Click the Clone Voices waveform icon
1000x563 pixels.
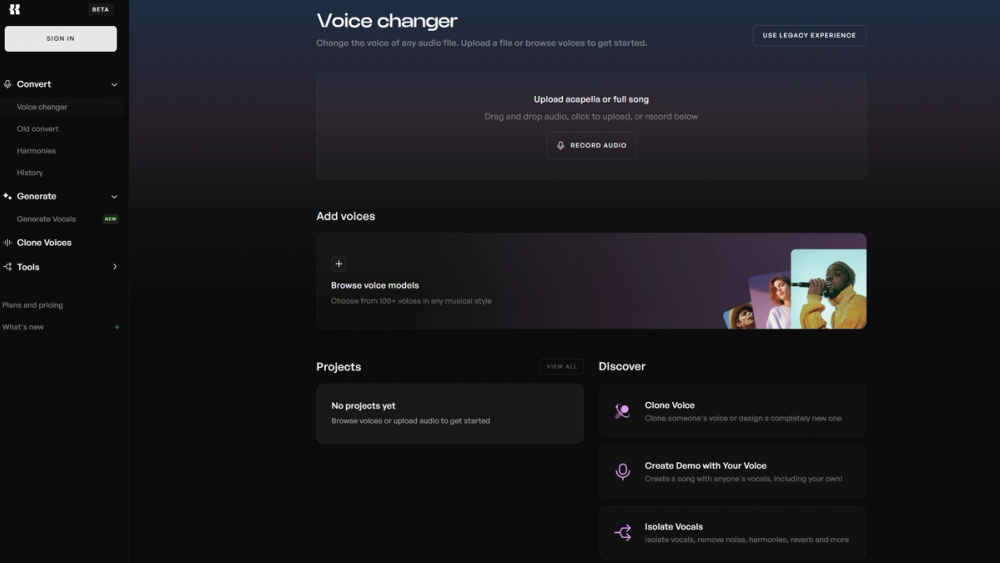pos(8,242)
